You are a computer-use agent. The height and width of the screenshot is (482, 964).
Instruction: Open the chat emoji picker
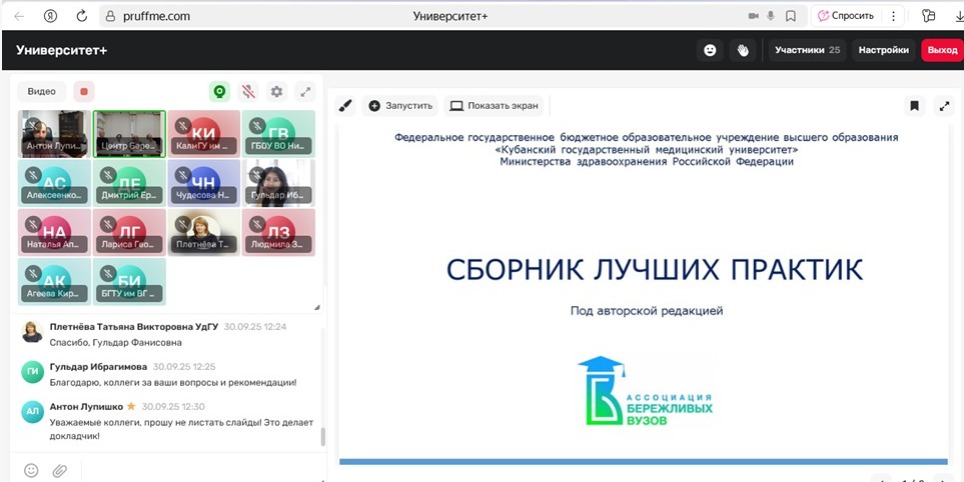pyautogui.click(x=31, y=470)
